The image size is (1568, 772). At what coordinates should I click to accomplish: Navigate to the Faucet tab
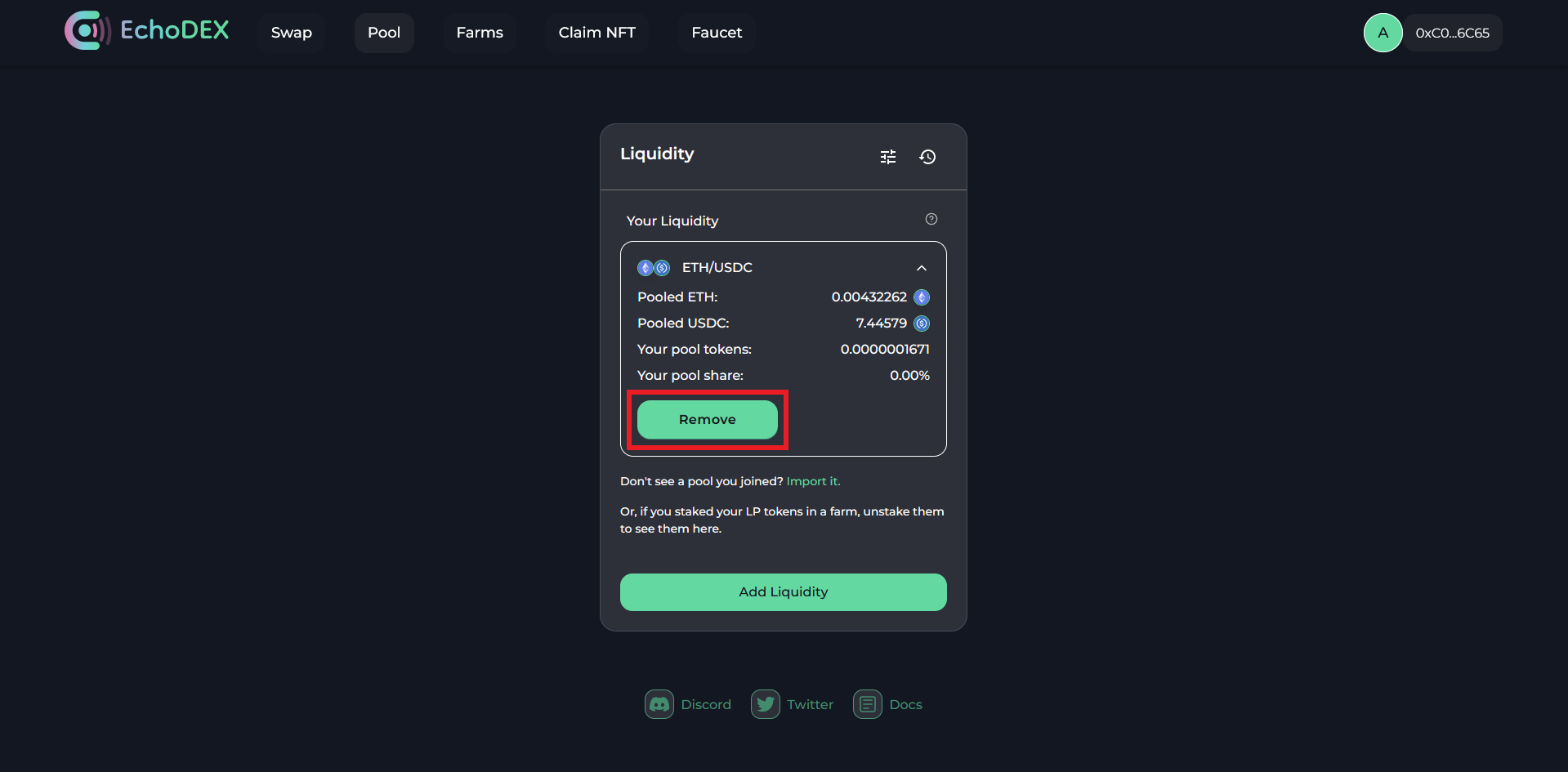717,33
